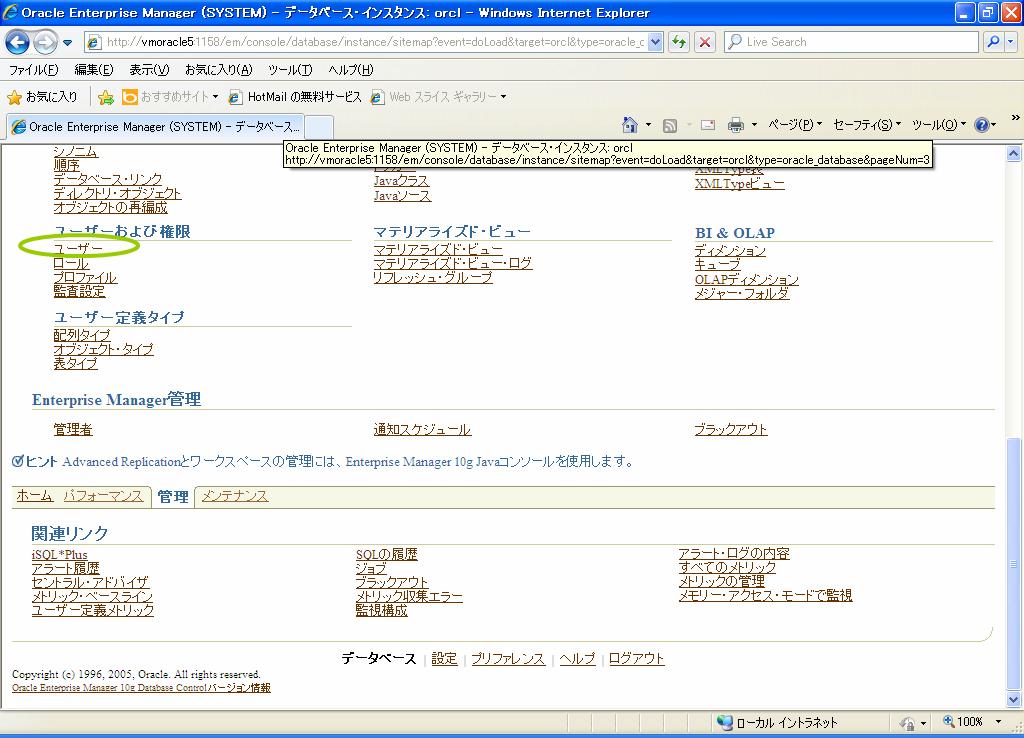Click the Home house icon in command bar
This screenshot has width=1024, height=738.
pos(630,125)
